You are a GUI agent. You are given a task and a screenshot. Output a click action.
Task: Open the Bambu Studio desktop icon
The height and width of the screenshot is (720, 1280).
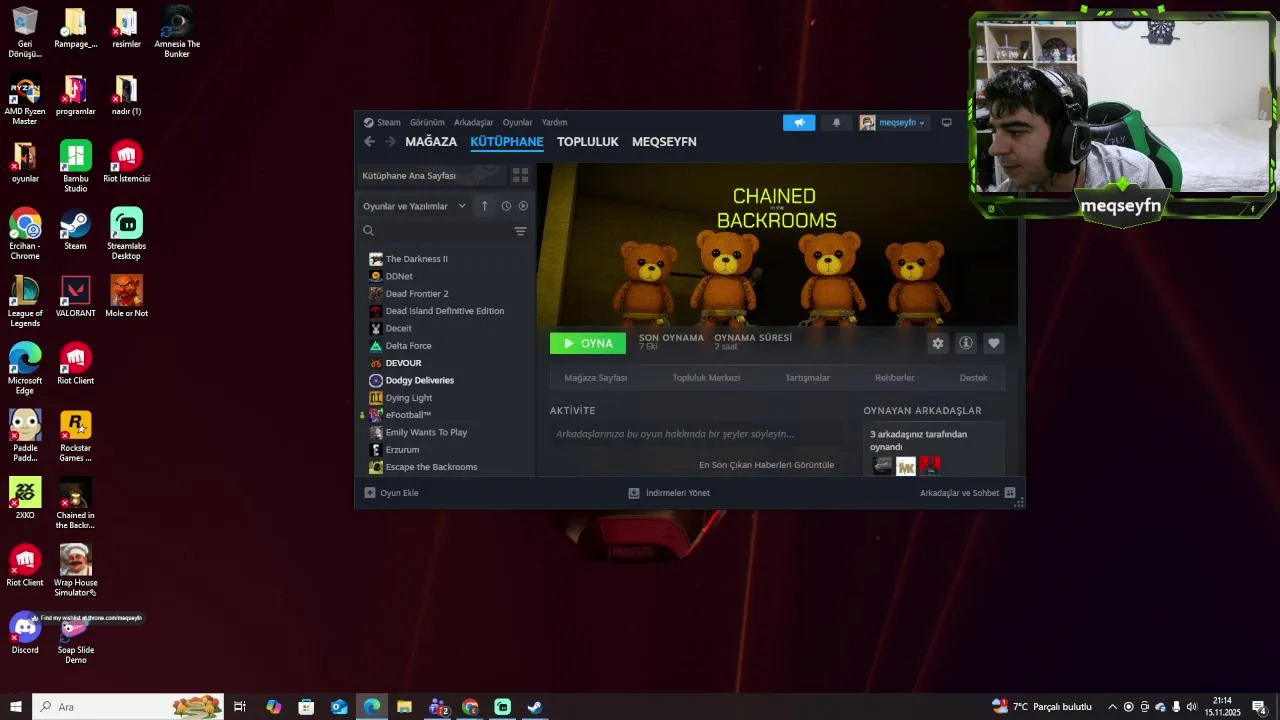[75, 166]
